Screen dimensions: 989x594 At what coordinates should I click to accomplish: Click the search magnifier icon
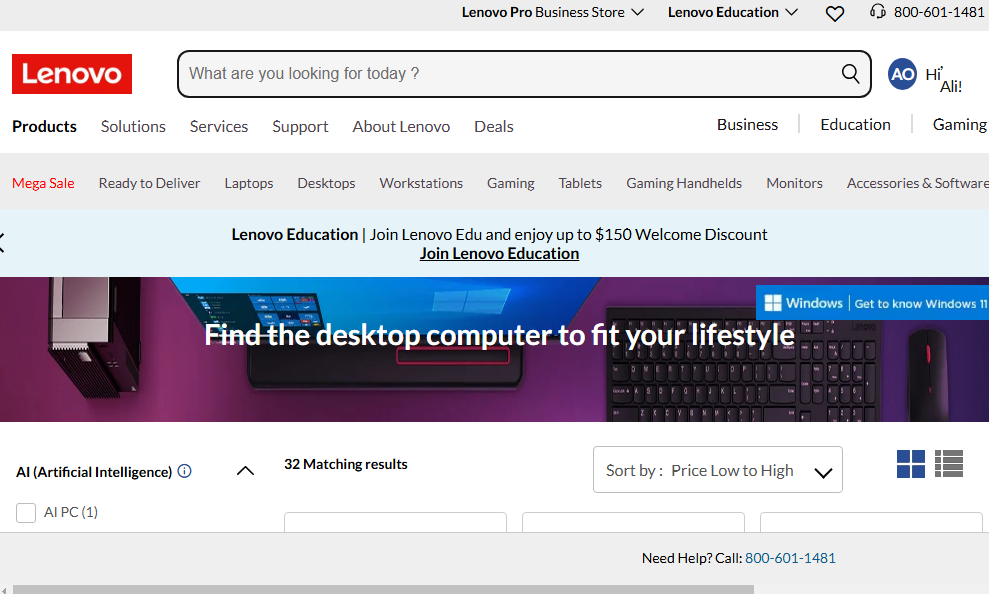click(x=850, y=74)
